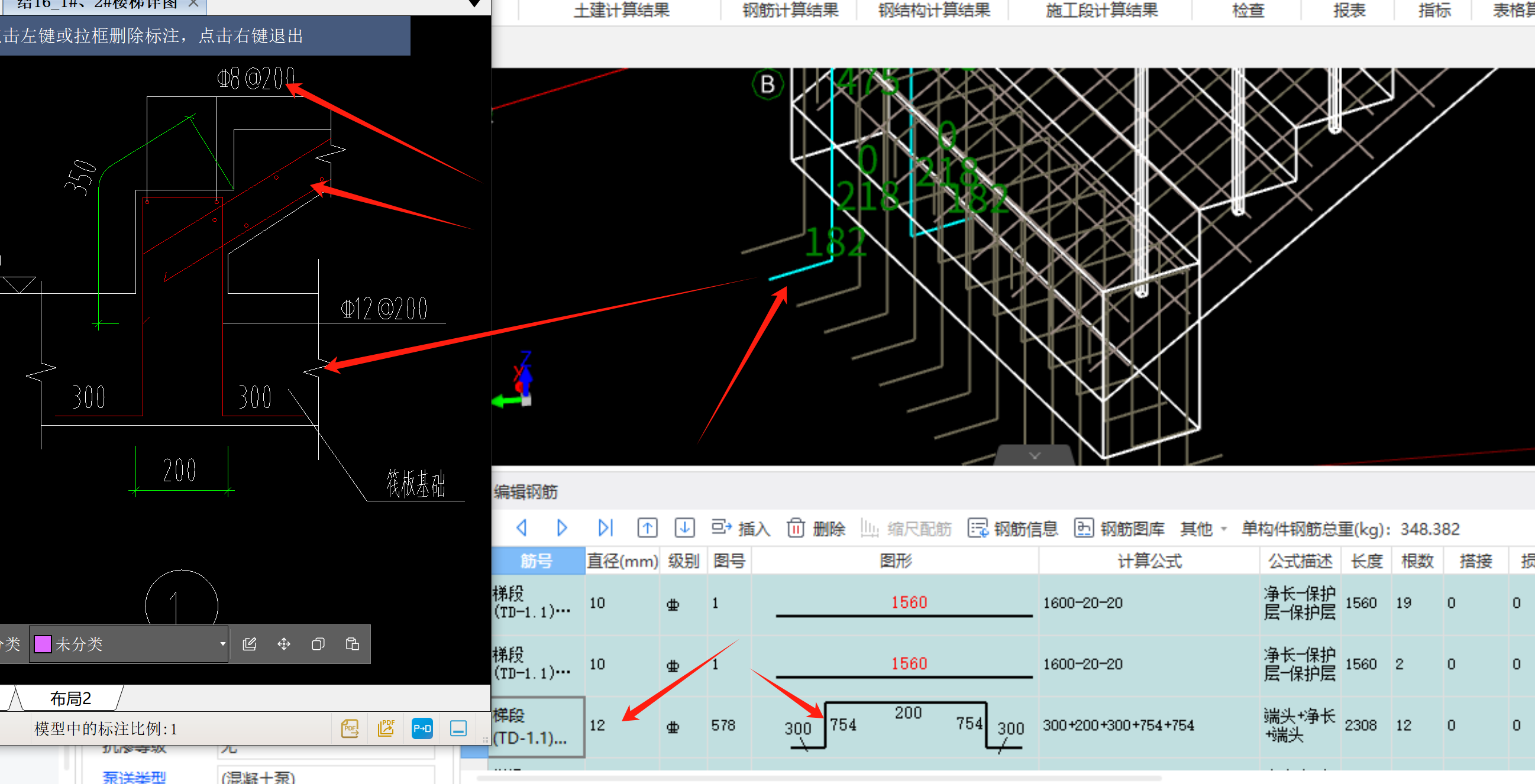Screen dimensions: 1535x784
Task: Click the 搭接 column header
Action: tap(1475, 561)
